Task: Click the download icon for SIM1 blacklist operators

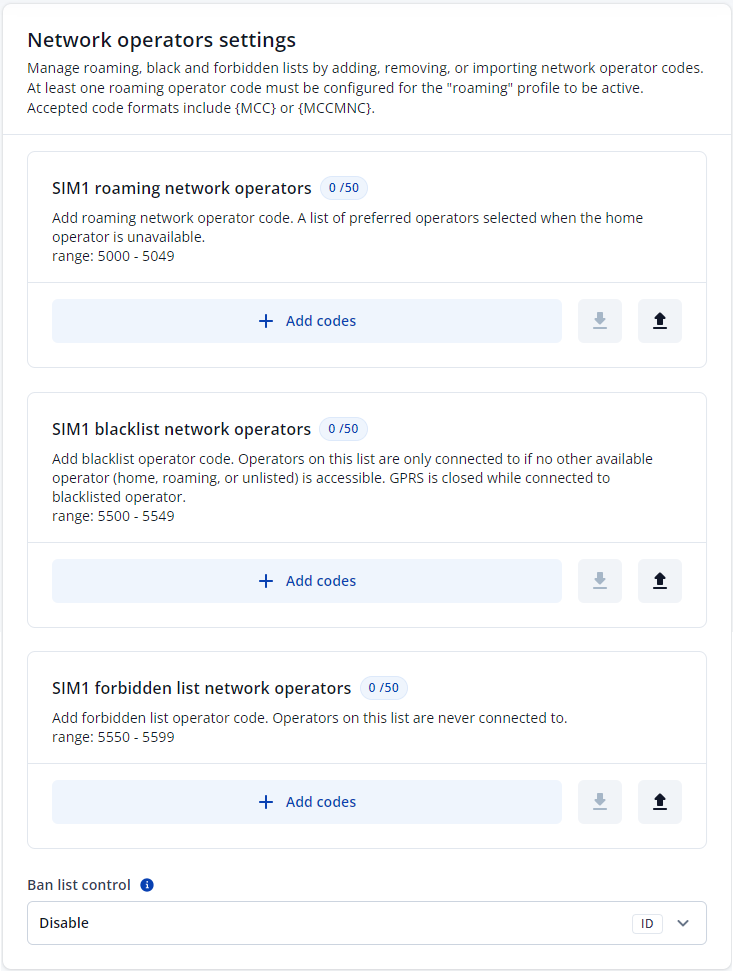Action: tap(600, 581)
